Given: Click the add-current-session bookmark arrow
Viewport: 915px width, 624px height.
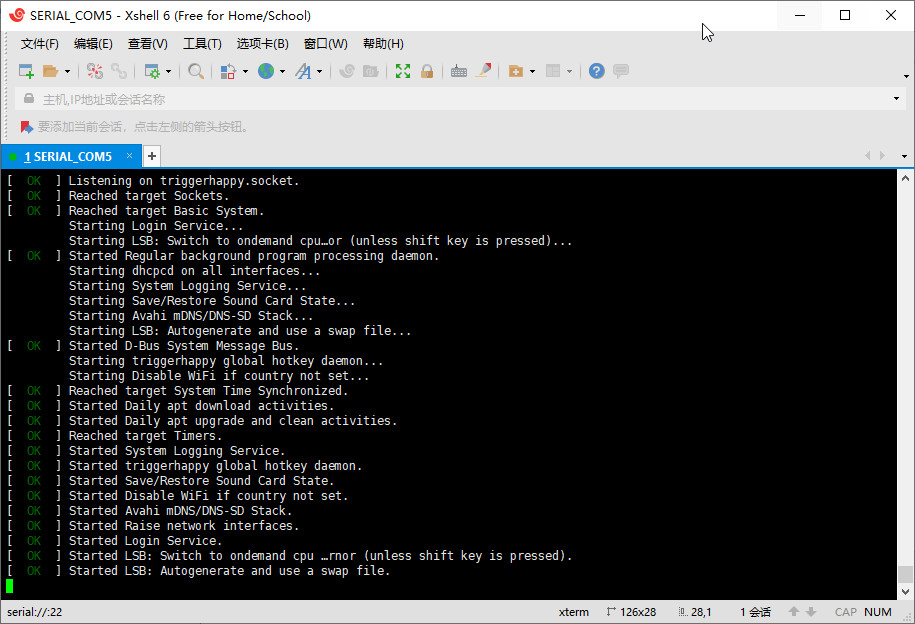Looking at the screenshot, I should pyautogui.click(x=27, y=127).
